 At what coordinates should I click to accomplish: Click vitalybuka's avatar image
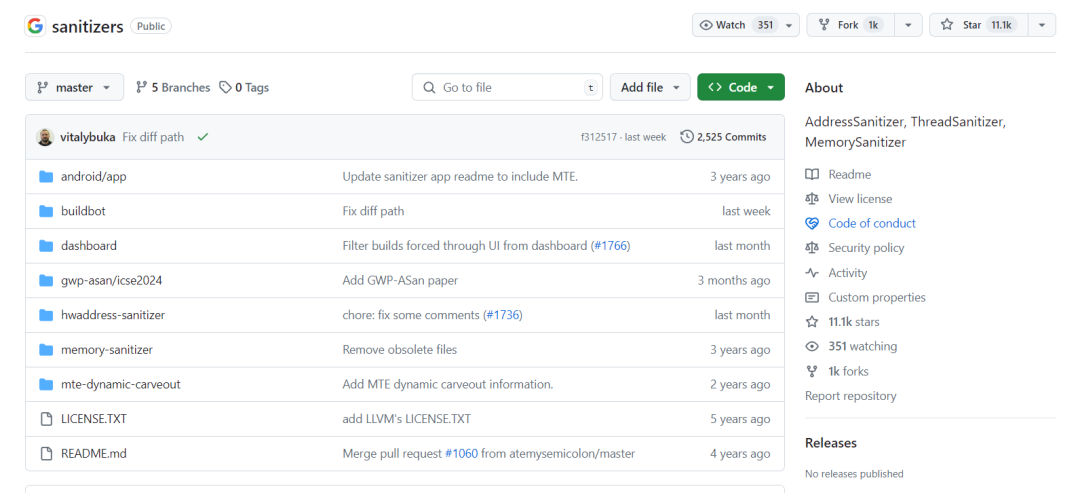pos(45,137)
